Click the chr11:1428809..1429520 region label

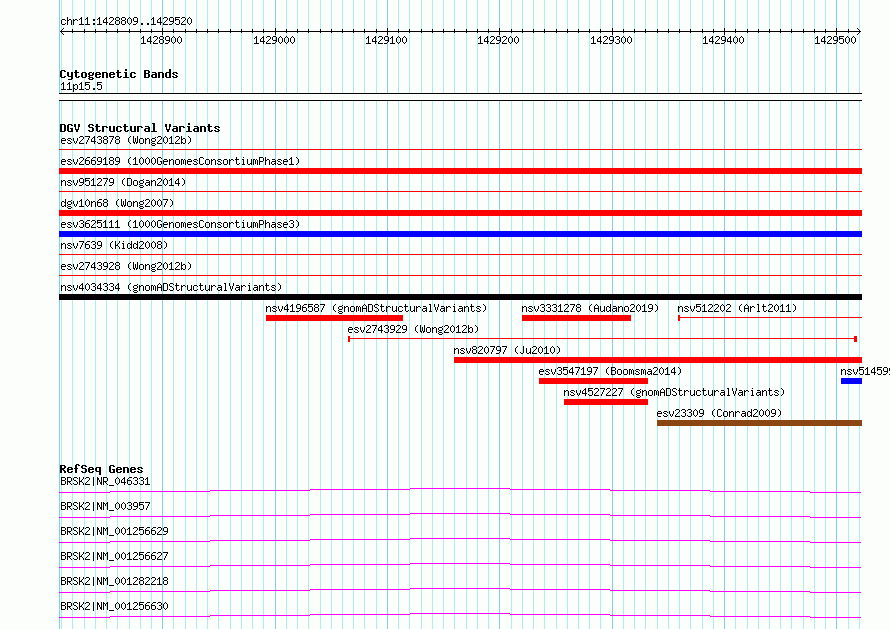coord(126,22)
